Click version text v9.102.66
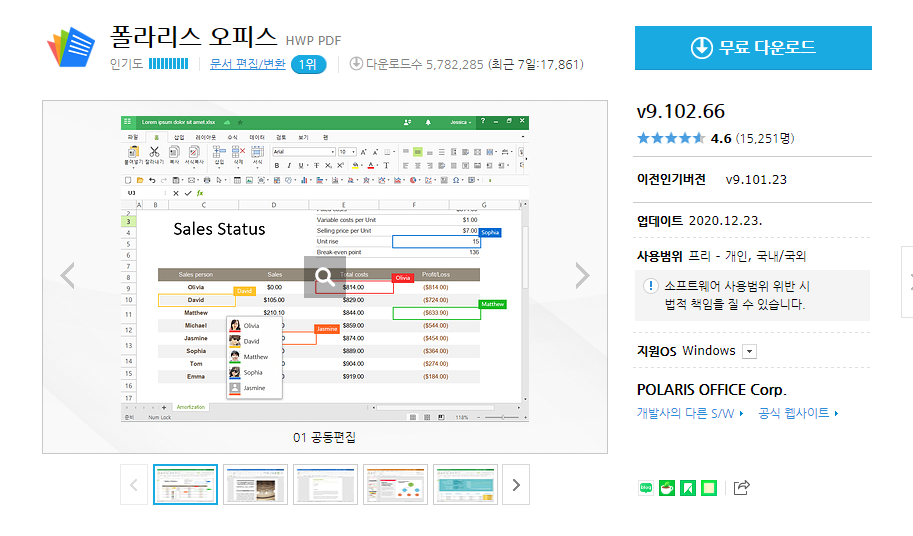Screen dimensions: 913x536 [x=681, y=111]
